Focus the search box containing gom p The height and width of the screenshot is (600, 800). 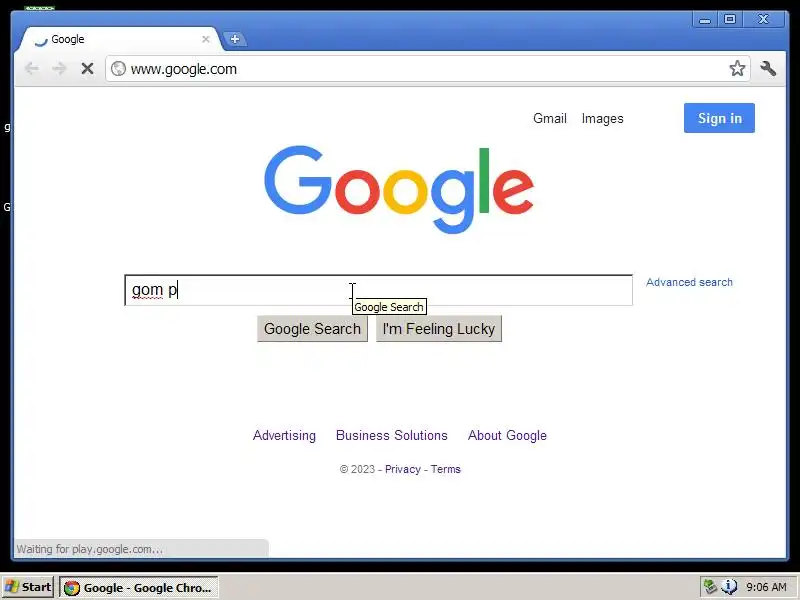tap(379, 290)
